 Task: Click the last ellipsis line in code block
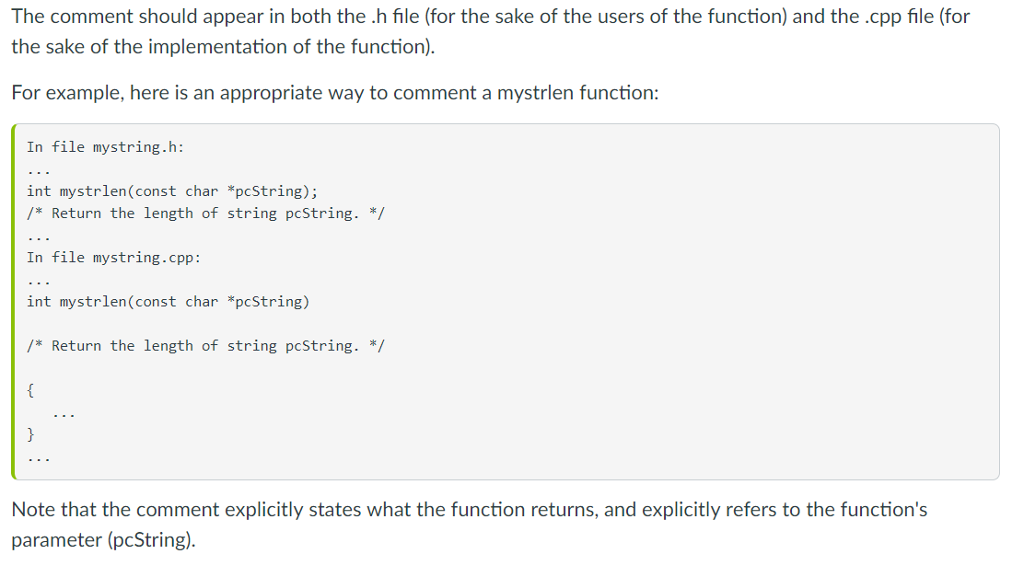39,459
